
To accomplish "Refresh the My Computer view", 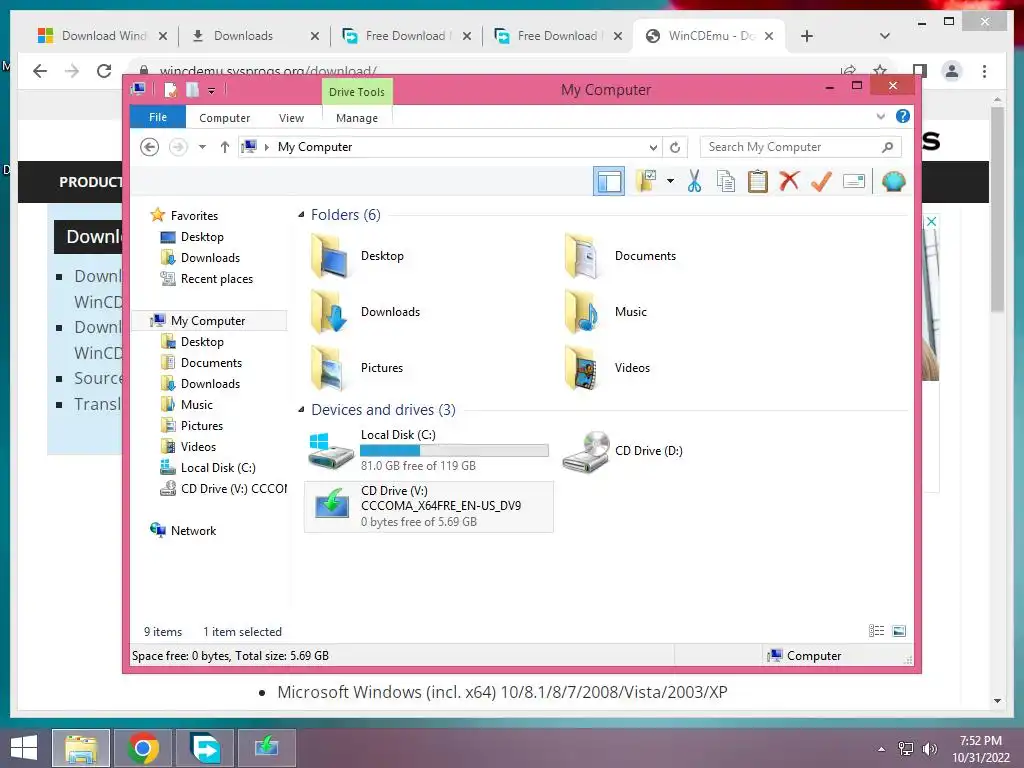I will (675, 148).
